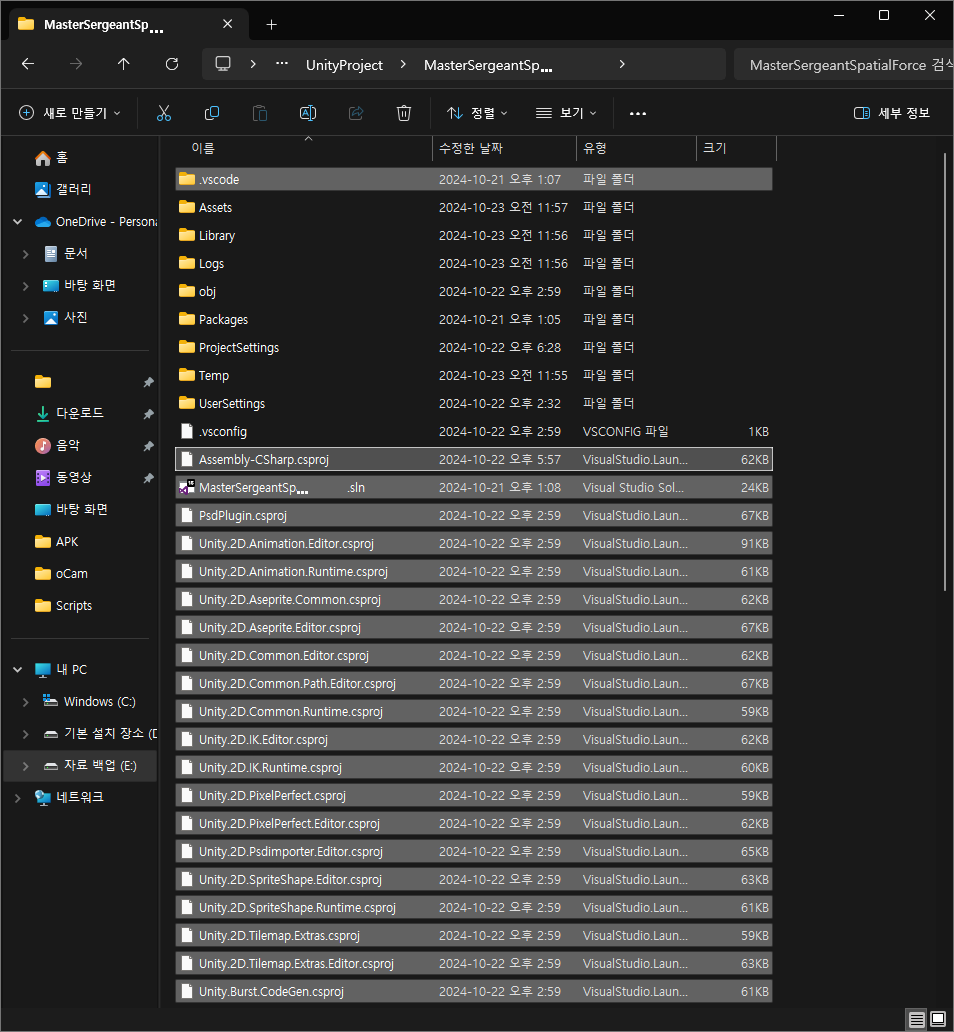Click the Share icon
The image size is (954, 1032).
[x=356, y=113]
